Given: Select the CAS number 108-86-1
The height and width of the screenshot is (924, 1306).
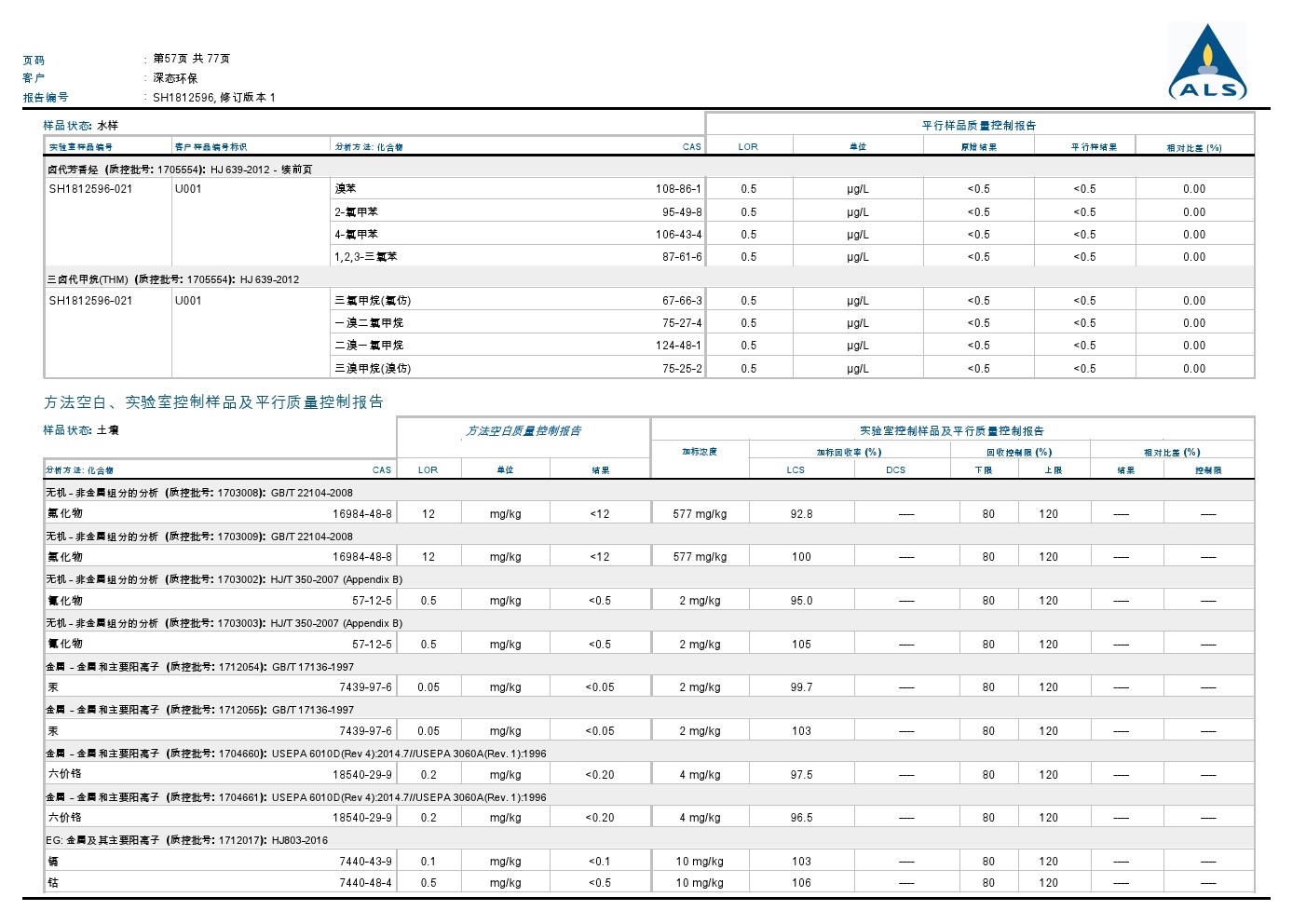Looking at the screenshot, I should (x=678, y=189).
